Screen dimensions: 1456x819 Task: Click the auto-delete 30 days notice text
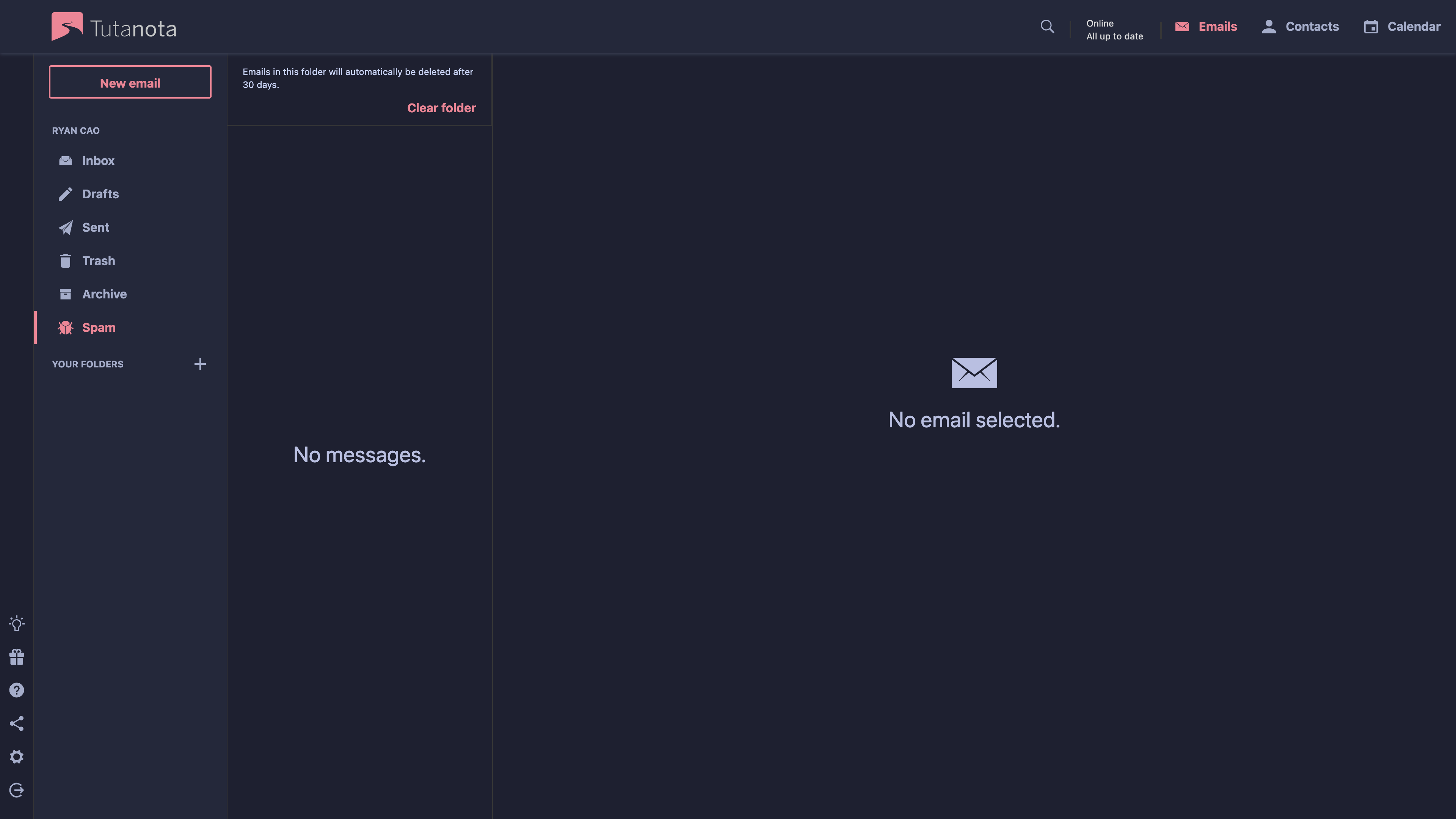[x=358, y=78]
